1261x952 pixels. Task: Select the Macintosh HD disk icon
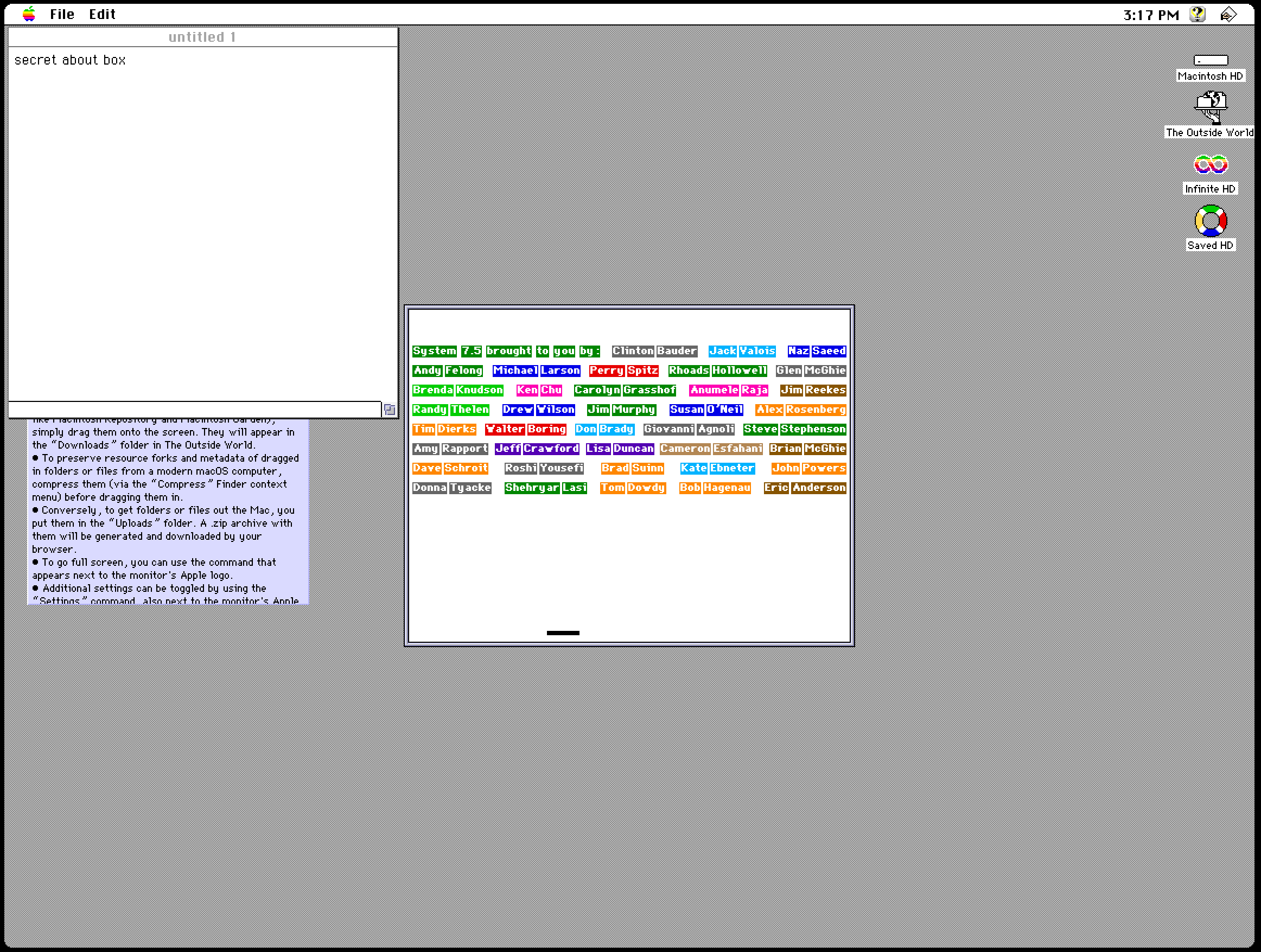1210,60
